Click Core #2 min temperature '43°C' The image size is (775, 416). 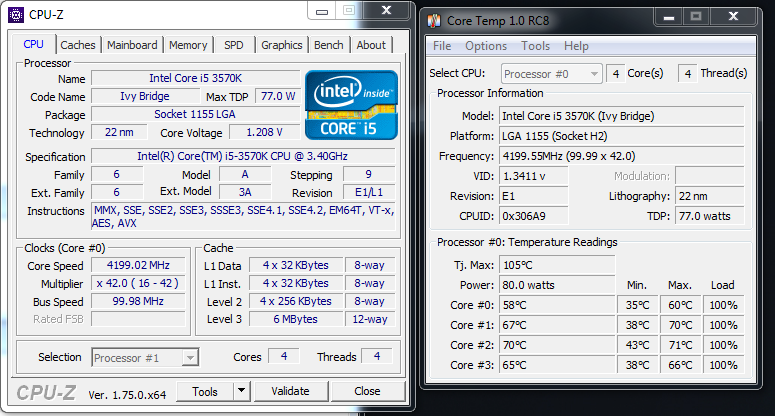pyautogui.click(x=638, y=345)
